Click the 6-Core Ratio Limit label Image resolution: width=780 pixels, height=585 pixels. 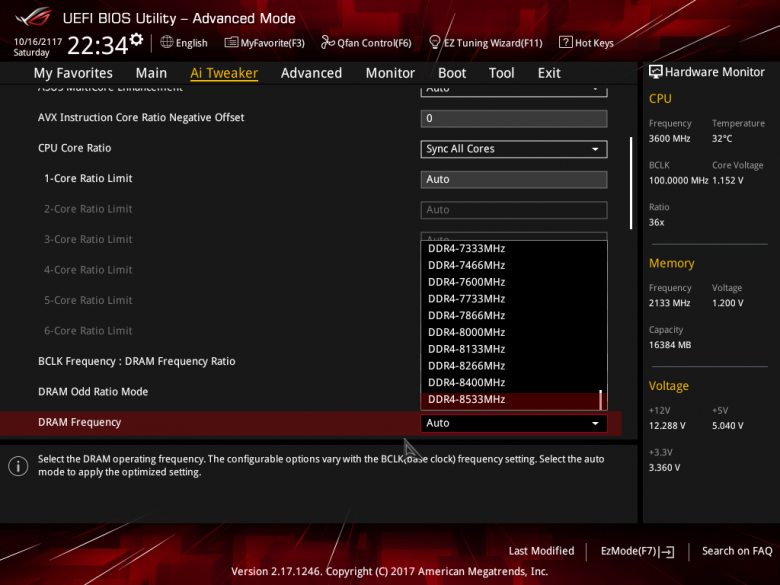(88, 331)
